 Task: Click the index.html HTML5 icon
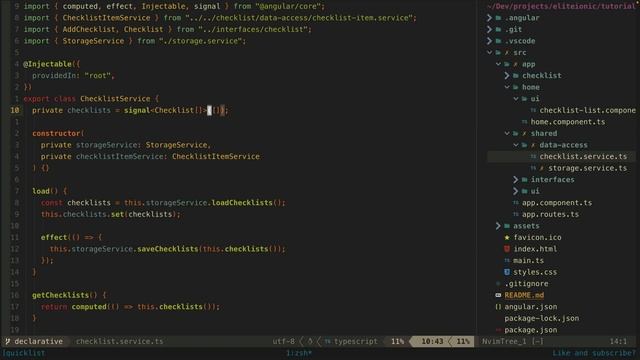[x=507, y=249]
